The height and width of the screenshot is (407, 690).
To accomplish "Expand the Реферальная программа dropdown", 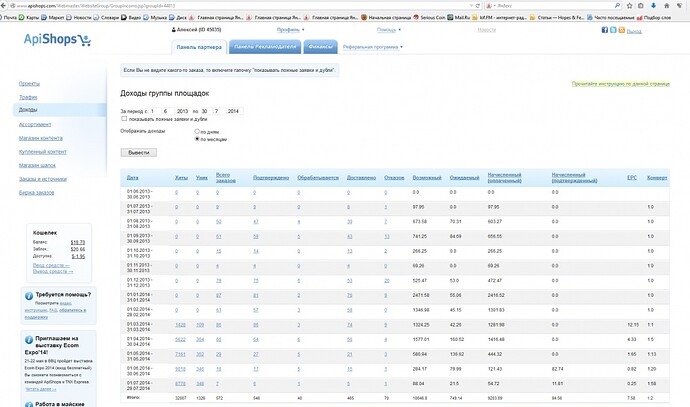I will click(x=373, y=47).
